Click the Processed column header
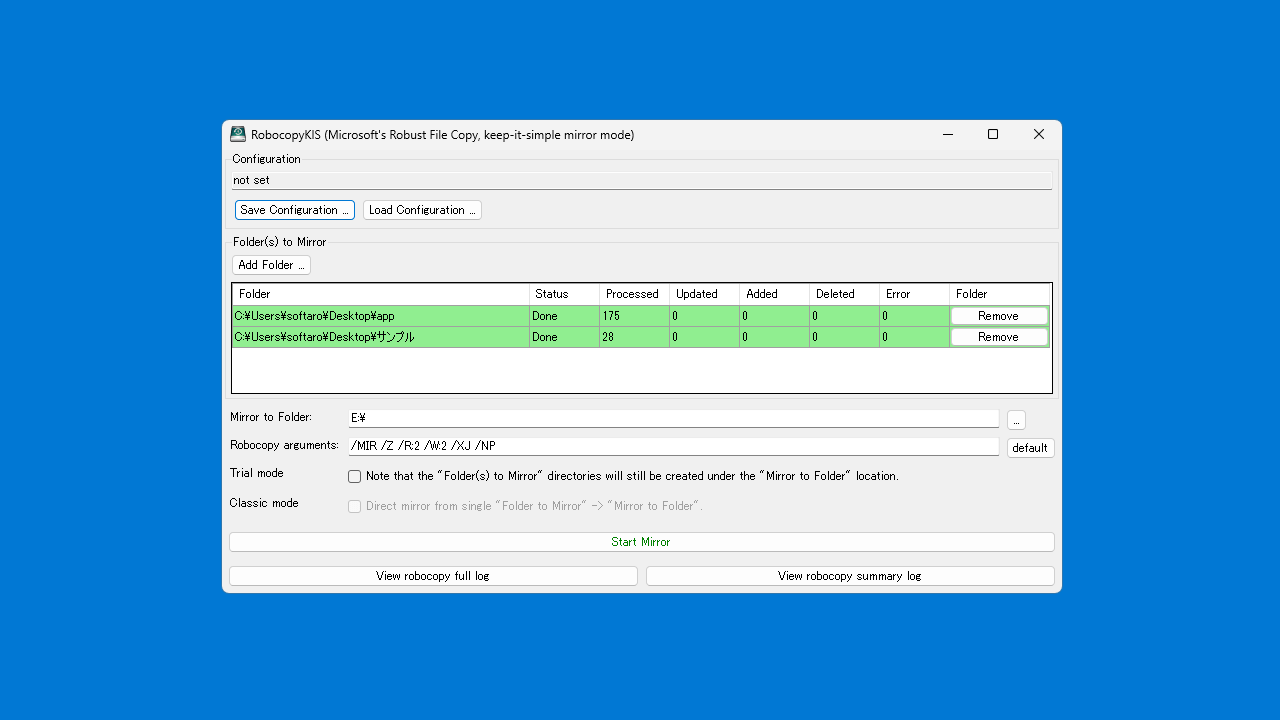1280x720 pixels. pos(633,294)
